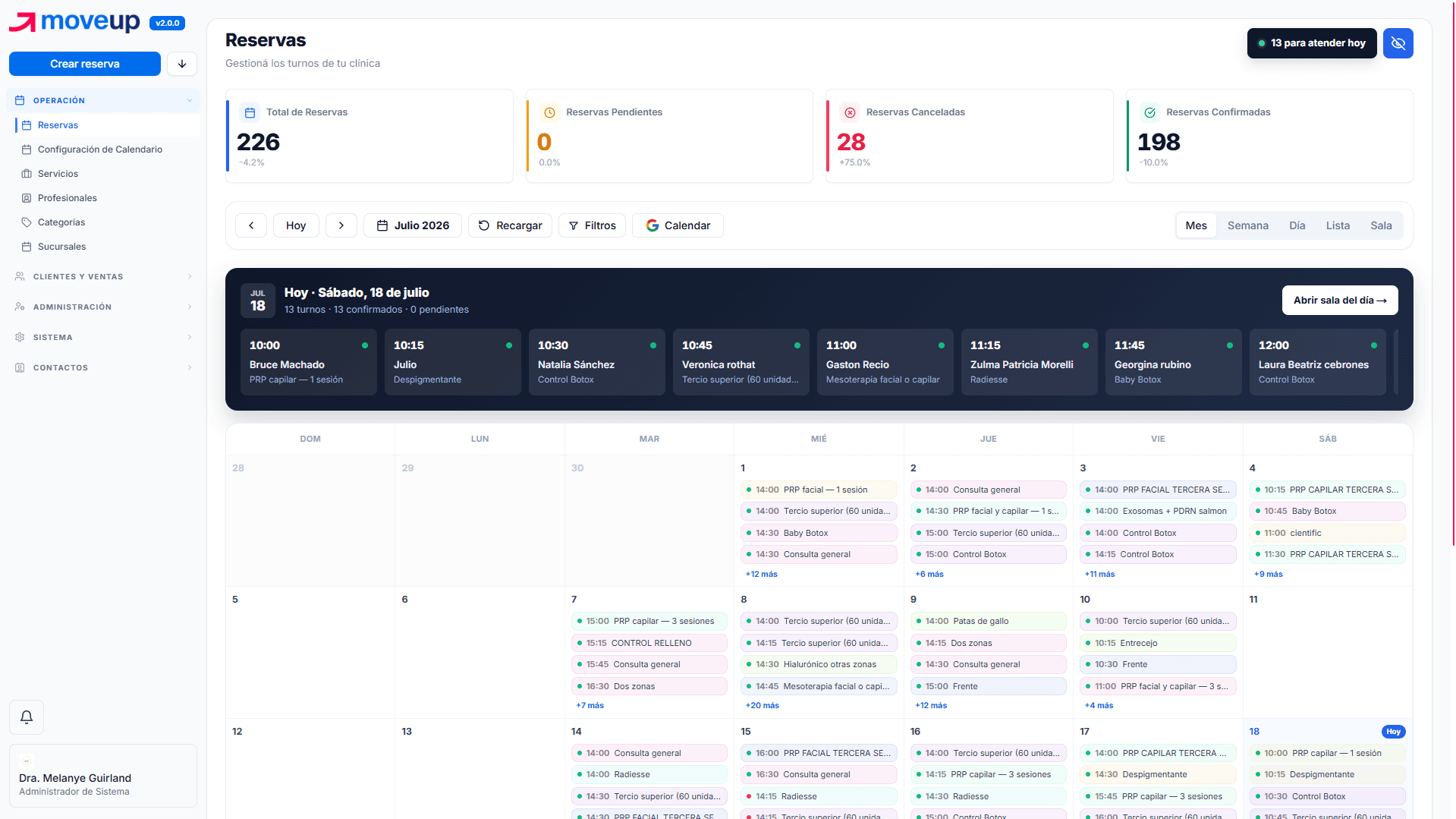Expand the Administración sidebar section
Viewport: 1456px width, 819px height.
102,307
